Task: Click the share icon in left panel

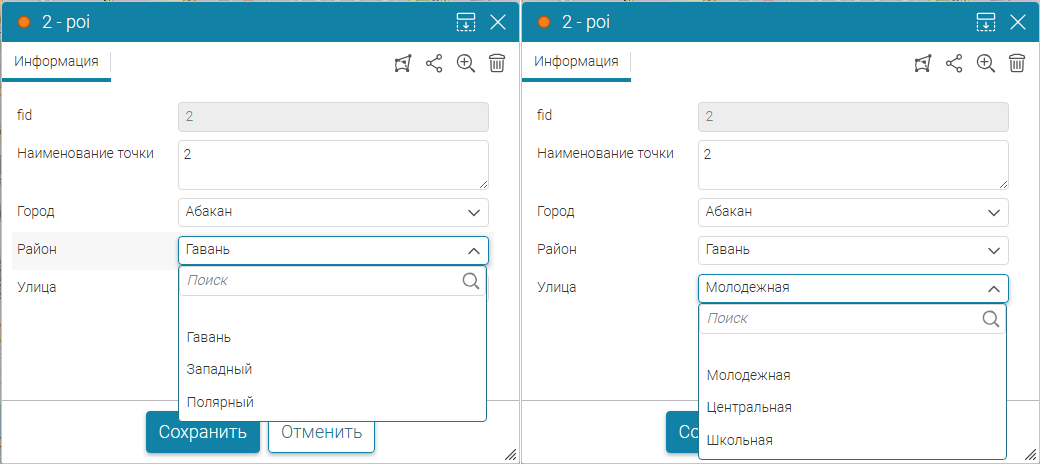Action: pos(434,64)
